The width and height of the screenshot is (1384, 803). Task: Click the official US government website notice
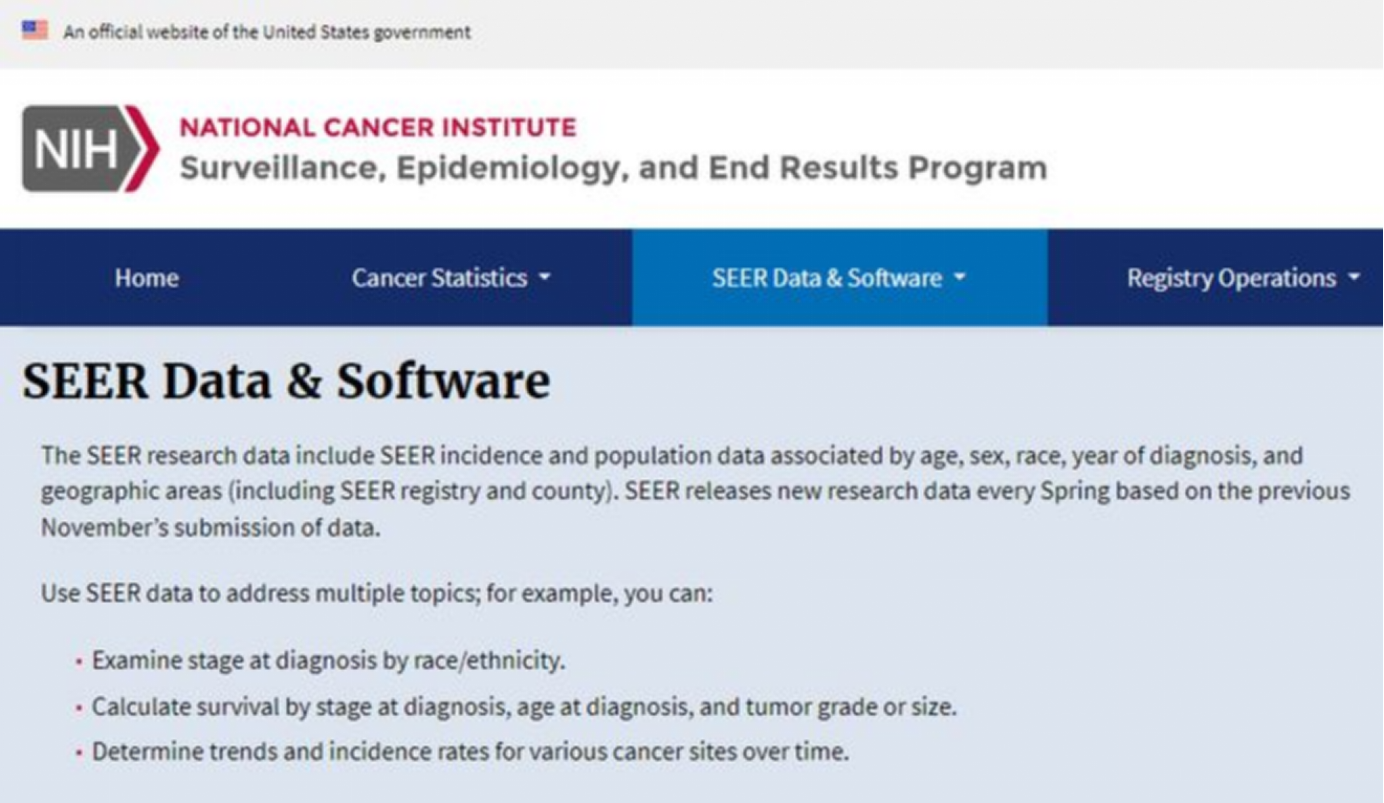(267, 32)
